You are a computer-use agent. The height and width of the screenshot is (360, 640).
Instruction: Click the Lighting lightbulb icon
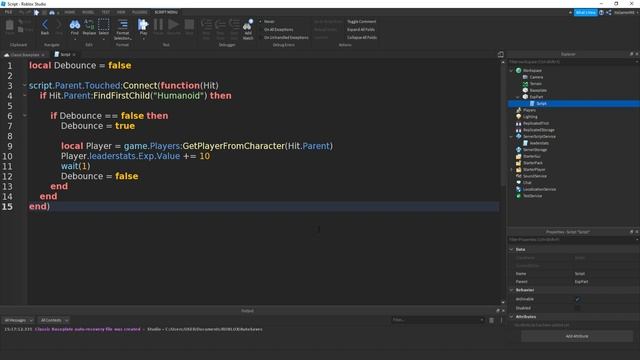pos(518,117)
